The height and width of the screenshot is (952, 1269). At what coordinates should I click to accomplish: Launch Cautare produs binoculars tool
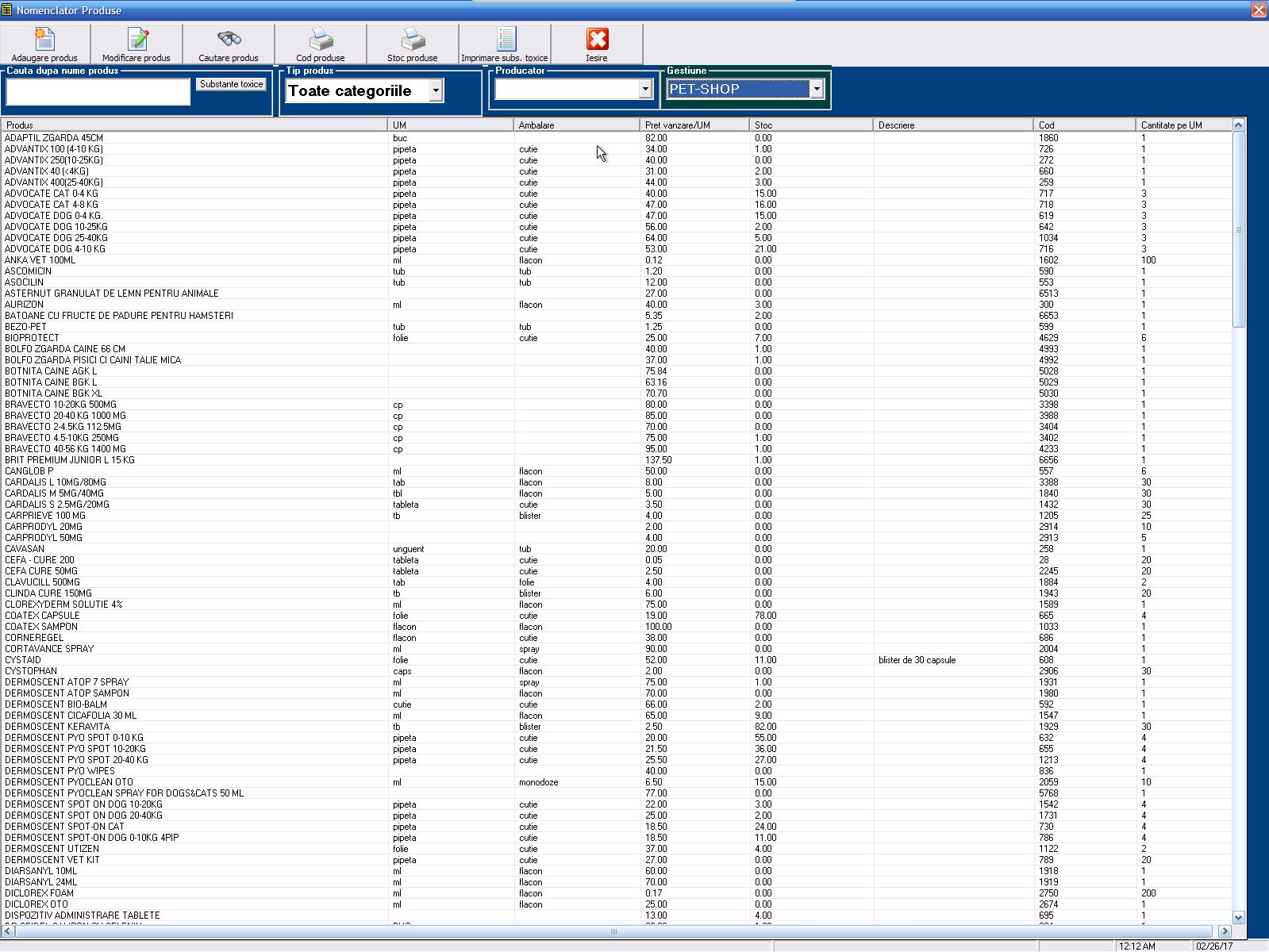pyautogui.click(x=229, y=44)
